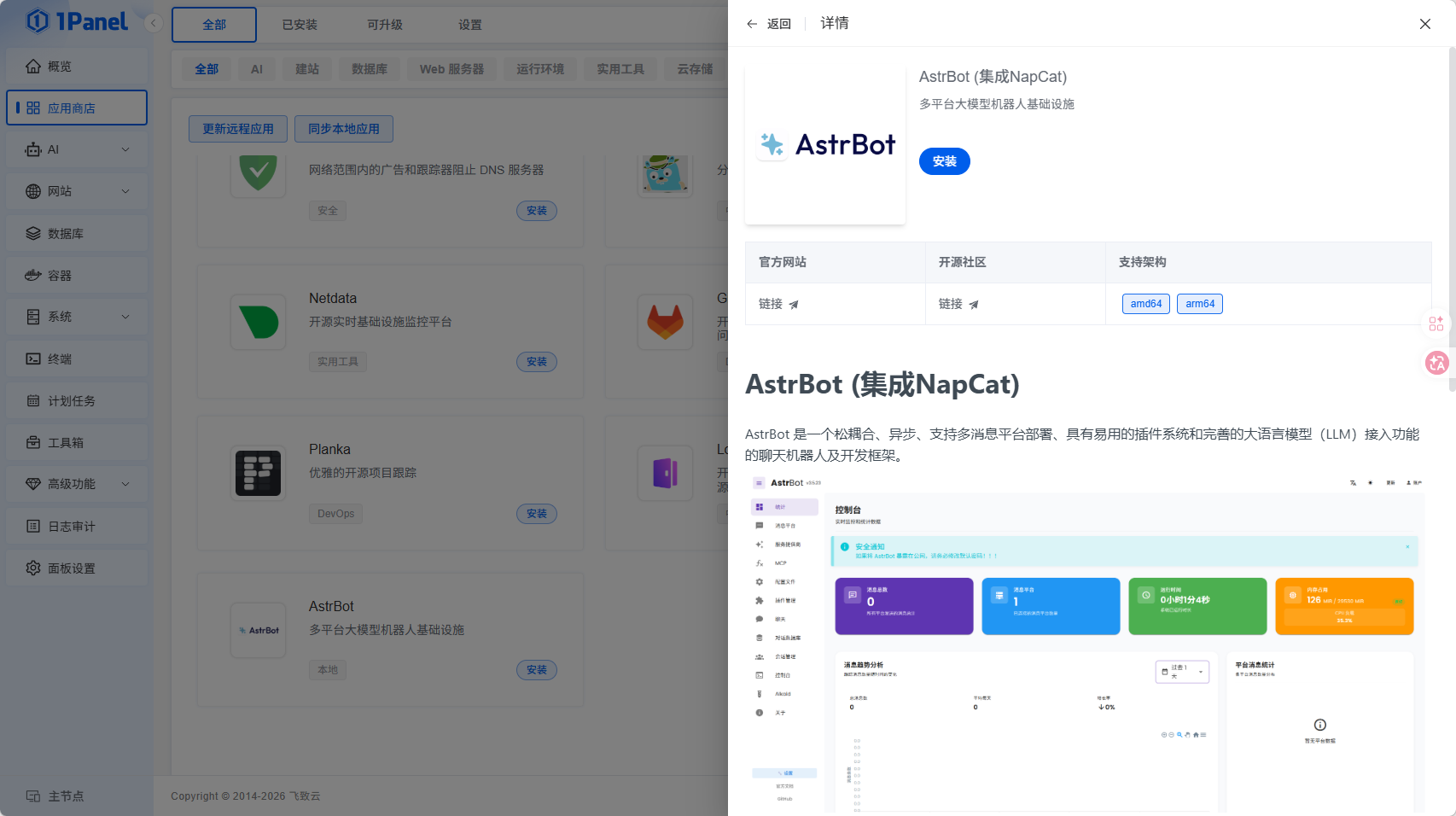Click the 更新远程应用 button
Image resolution: width=1456 pixels, height=816 pixels.
pos(238,129)
